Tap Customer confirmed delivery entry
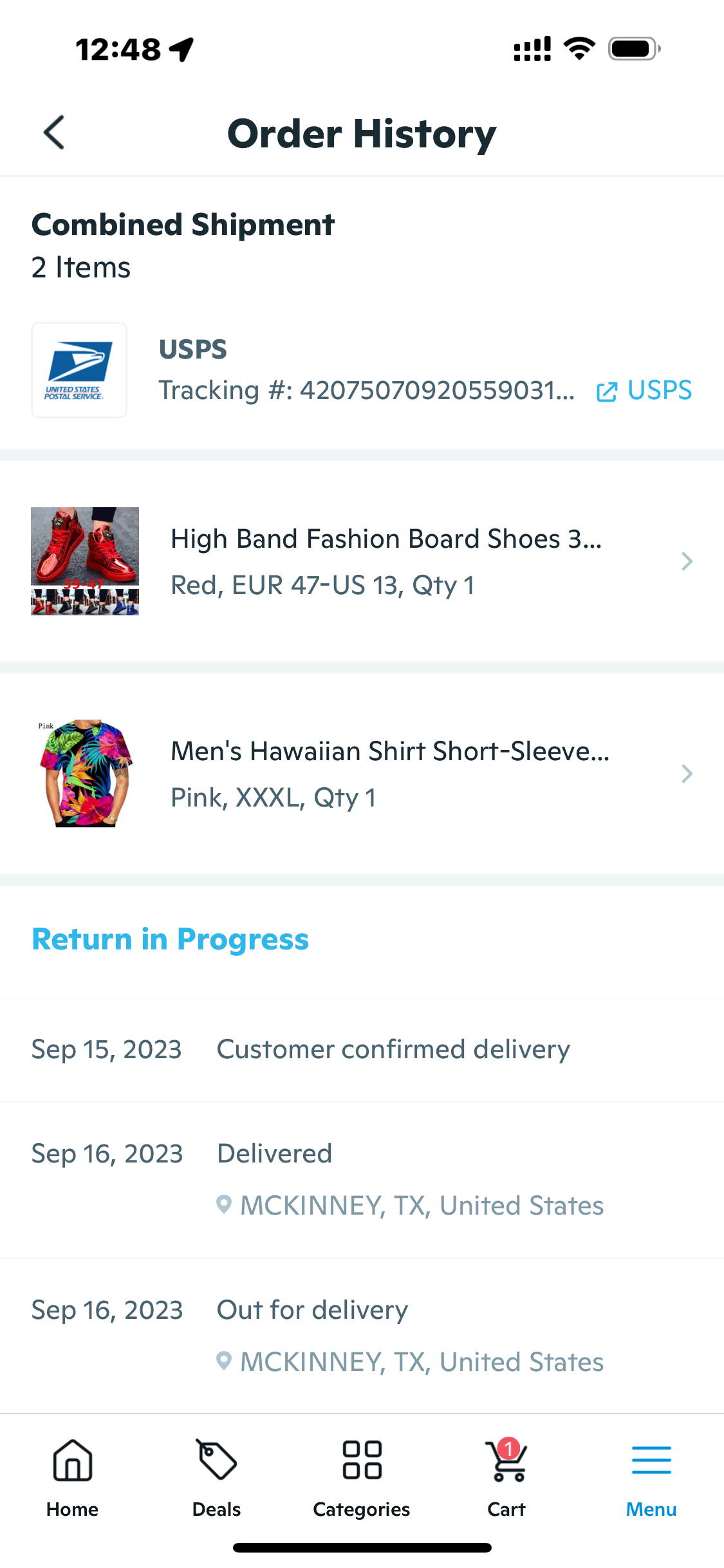The width and height of the screenshot is (724, 1568). [x=393, y=1049]
